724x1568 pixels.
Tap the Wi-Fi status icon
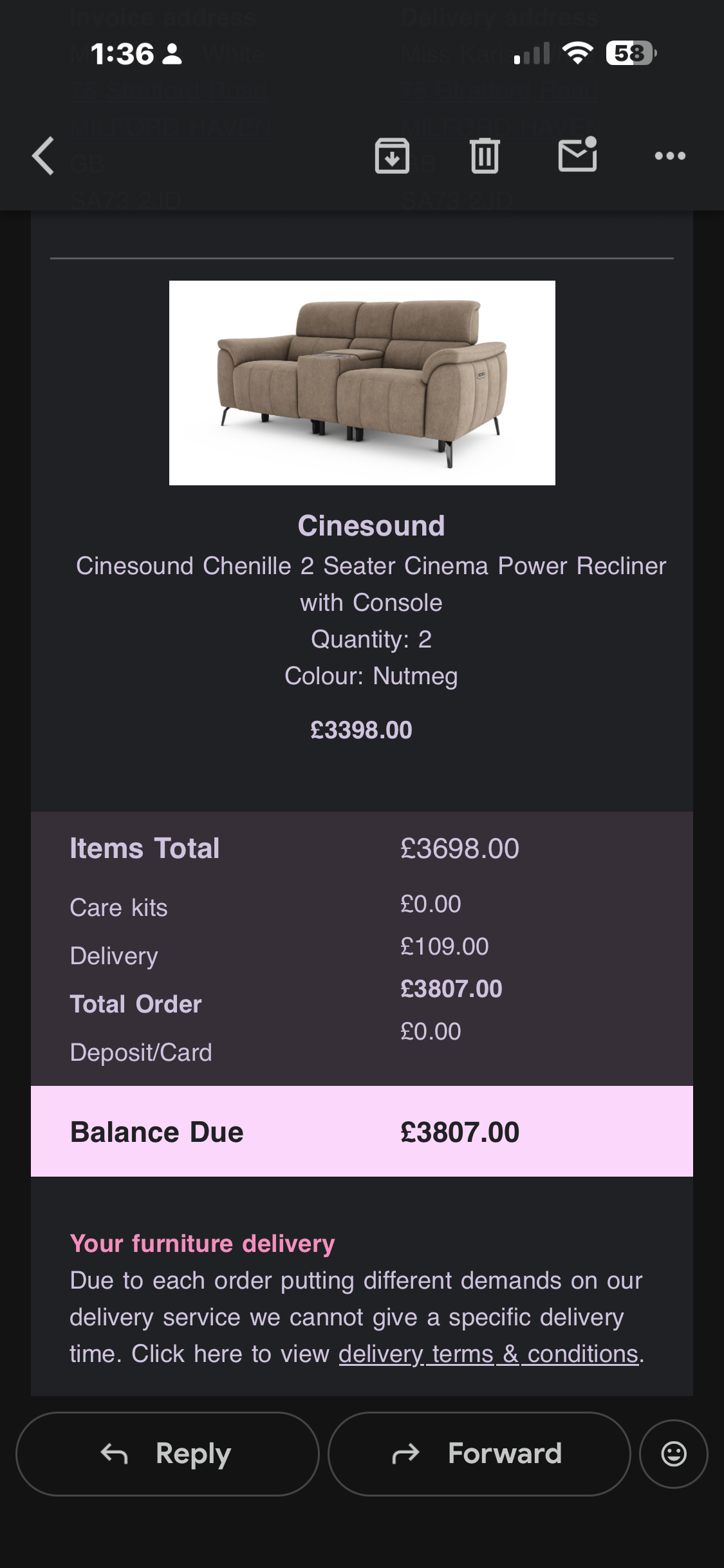[x=577, y=53]
